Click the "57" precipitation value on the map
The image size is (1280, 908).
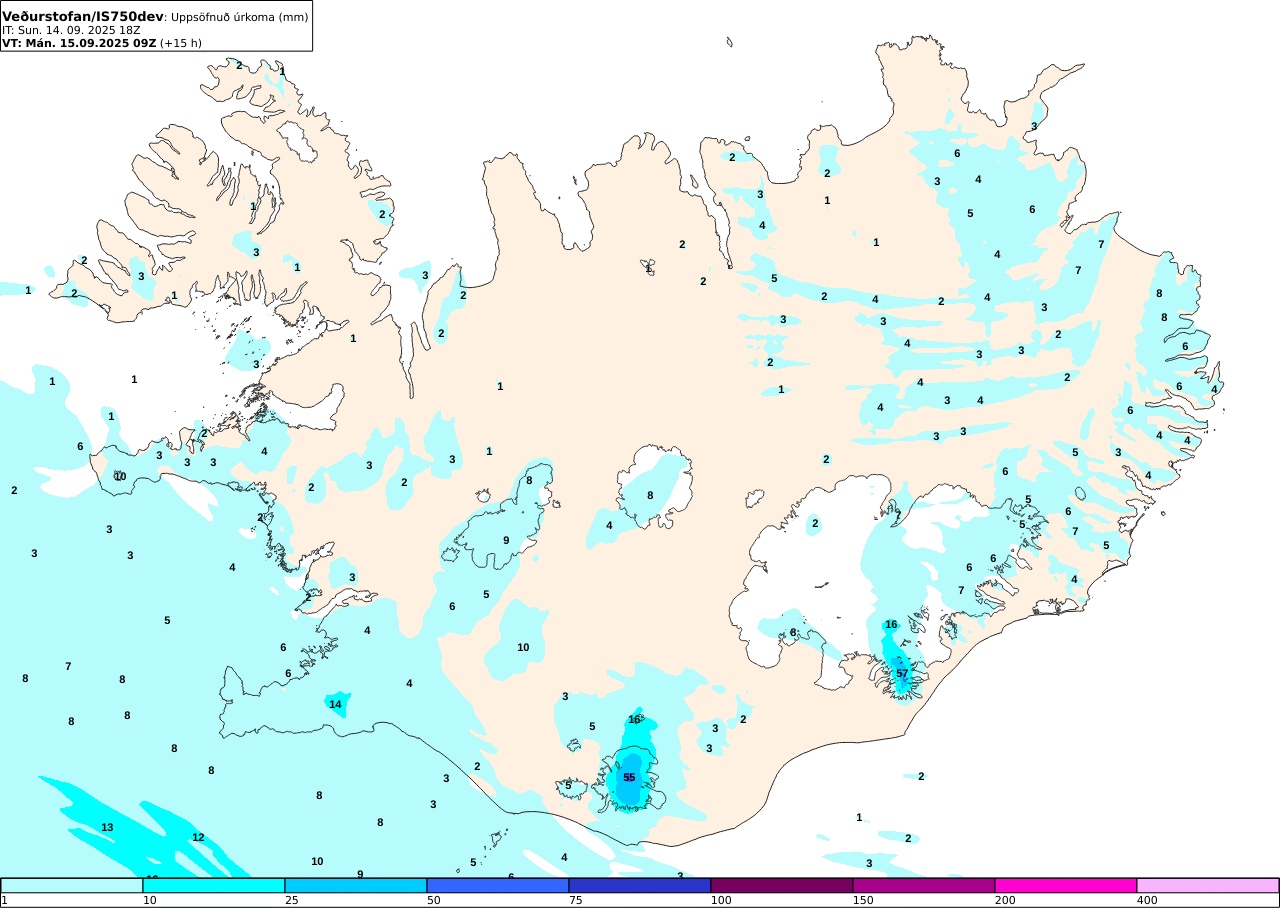(x=902, y=674)
